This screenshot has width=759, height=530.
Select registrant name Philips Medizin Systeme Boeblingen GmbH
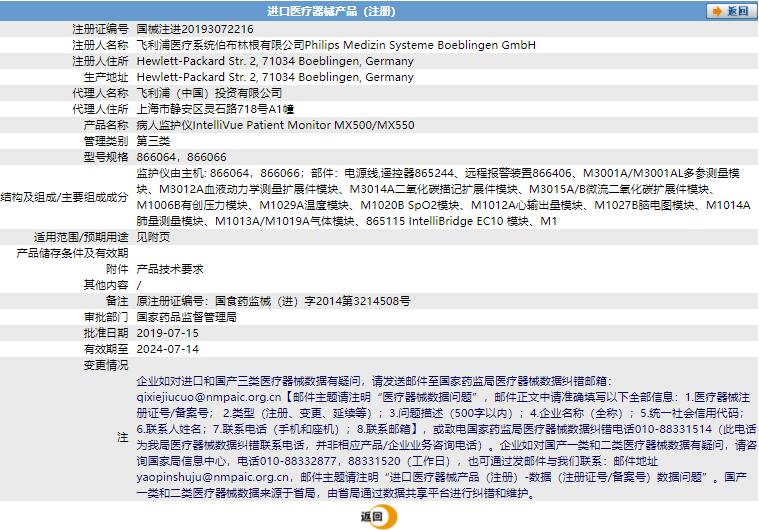(420, 45)
